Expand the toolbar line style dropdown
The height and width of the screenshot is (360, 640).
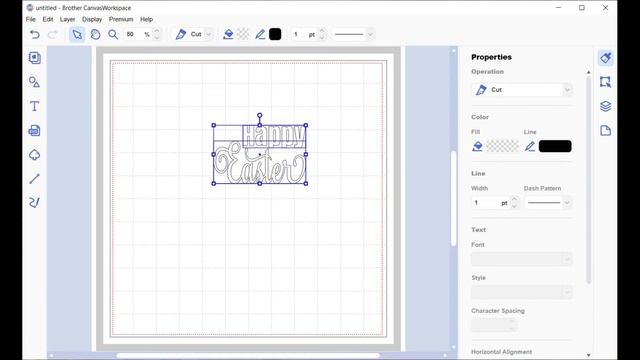point(370,34)
